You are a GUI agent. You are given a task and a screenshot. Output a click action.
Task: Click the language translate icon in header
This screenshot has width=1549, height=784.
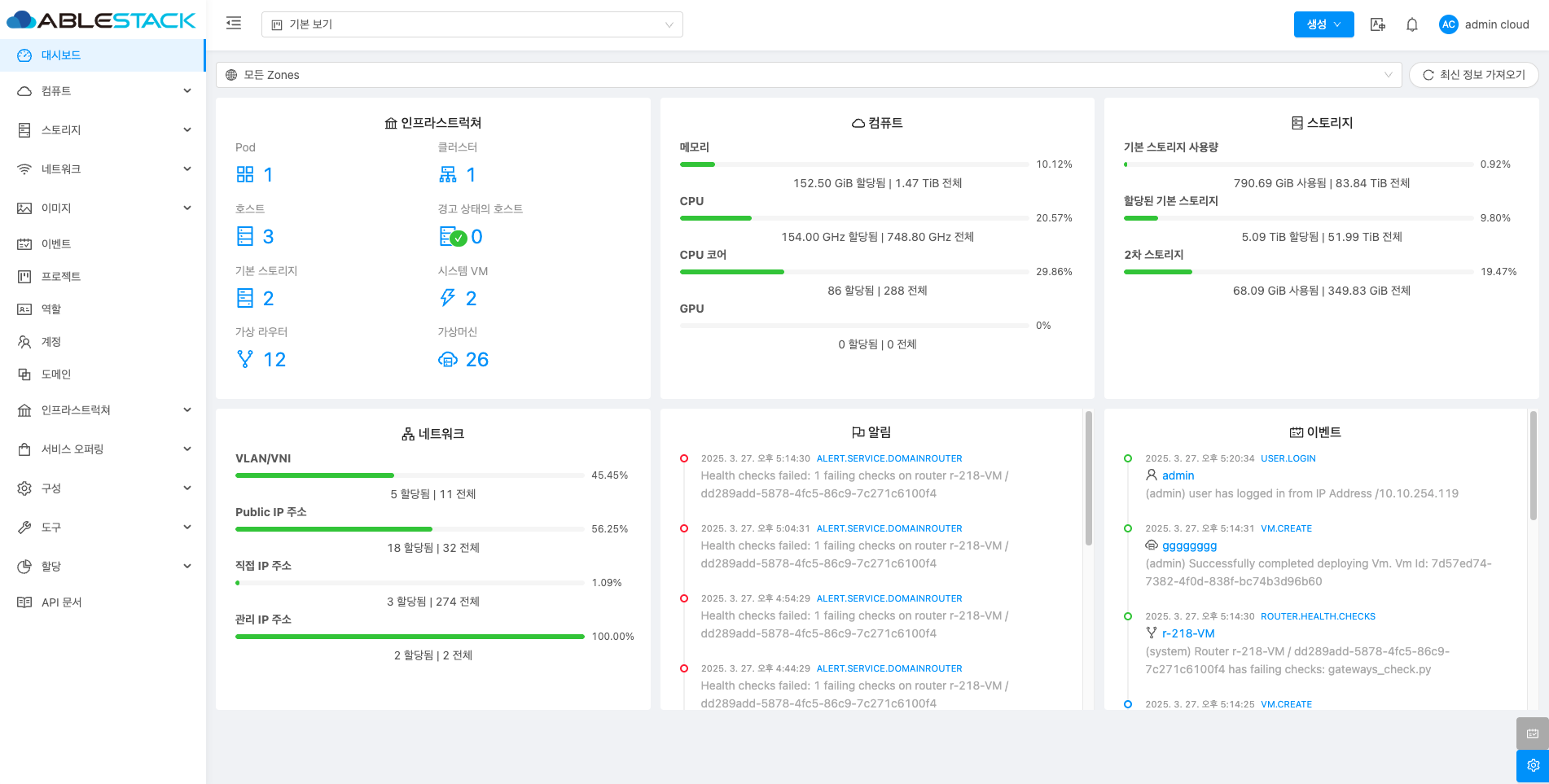pos(1378,24)
